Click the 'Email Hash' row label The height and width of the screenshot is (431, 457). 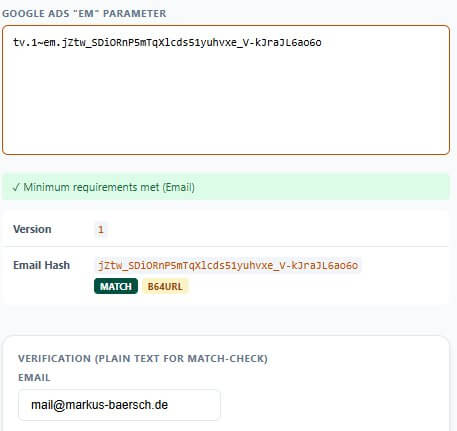[42, 265]
